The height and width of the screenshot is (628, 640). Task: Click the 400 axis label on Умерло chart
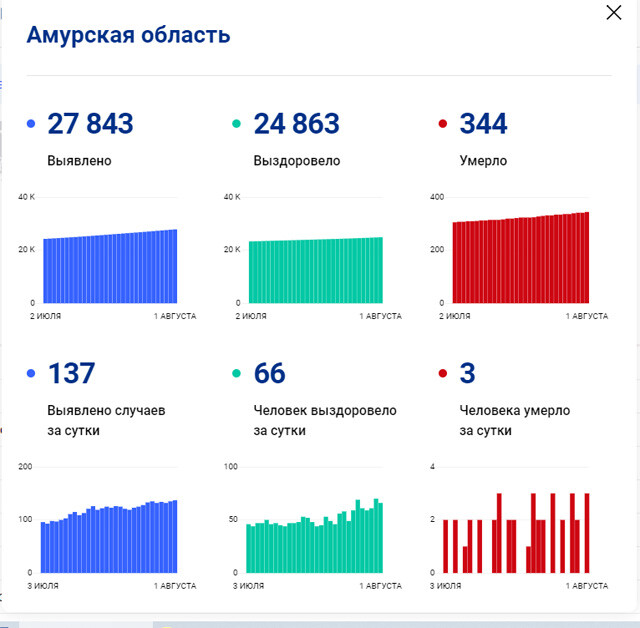point(437,197)
